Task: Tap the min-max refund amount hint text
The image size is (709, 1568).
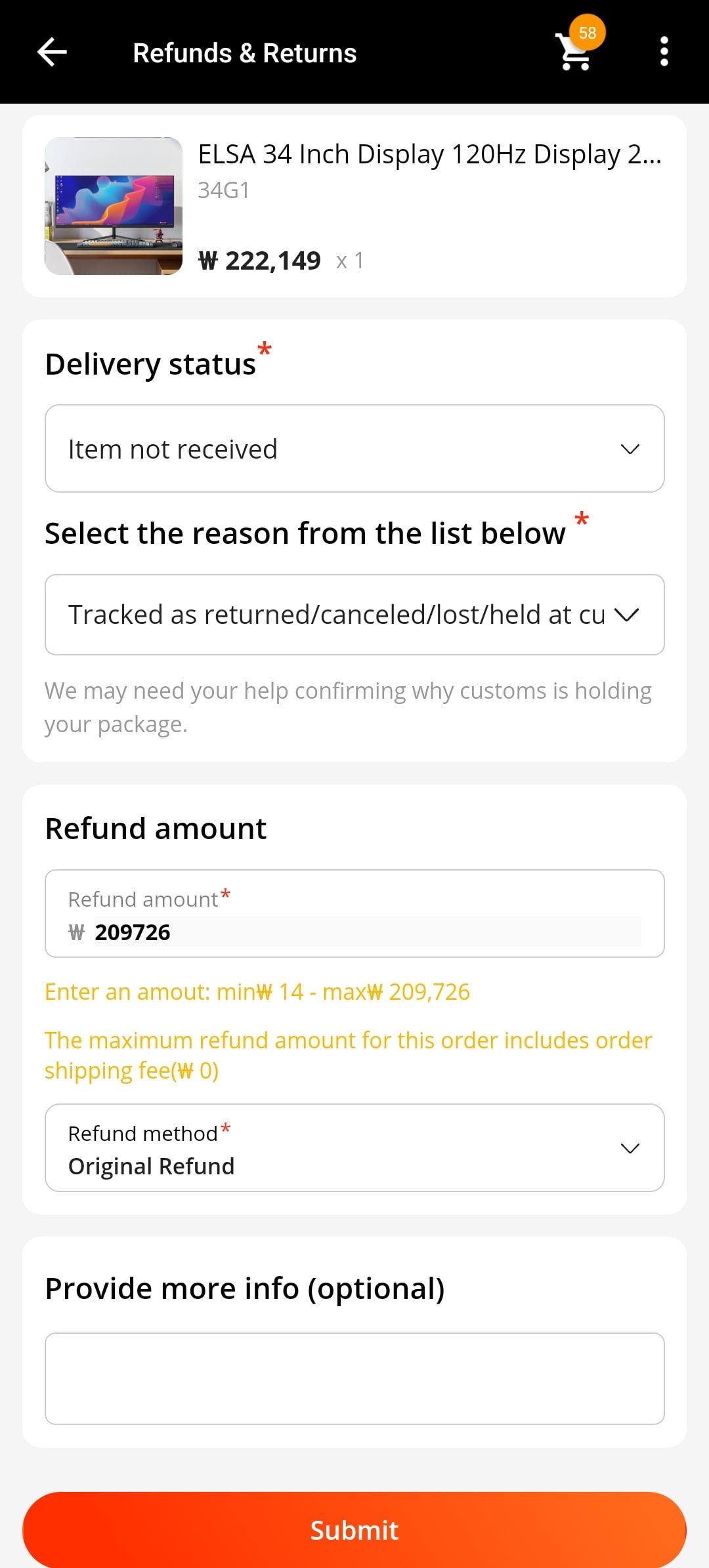Action: [257, 992]
